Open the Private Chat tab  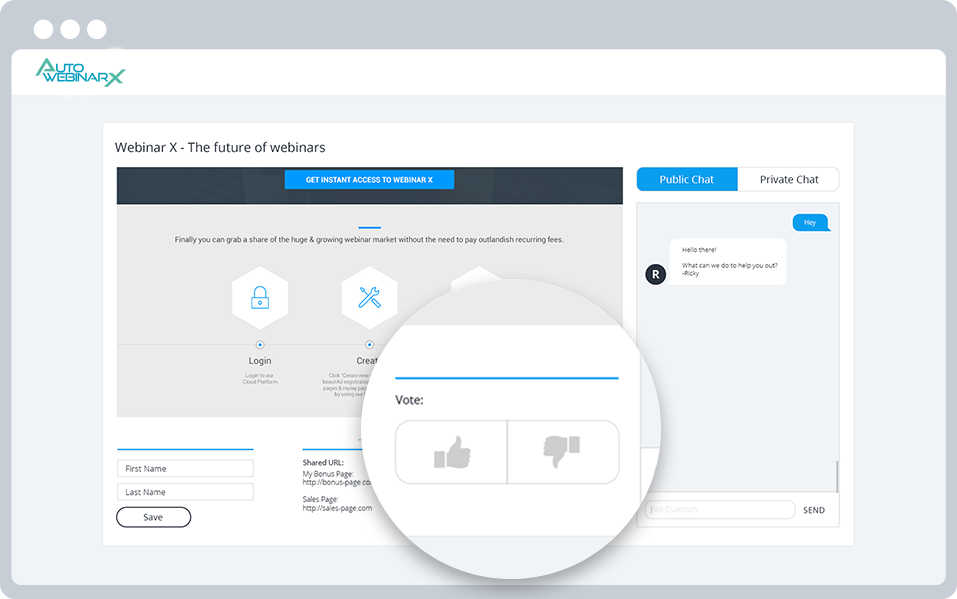click(789, 180)
